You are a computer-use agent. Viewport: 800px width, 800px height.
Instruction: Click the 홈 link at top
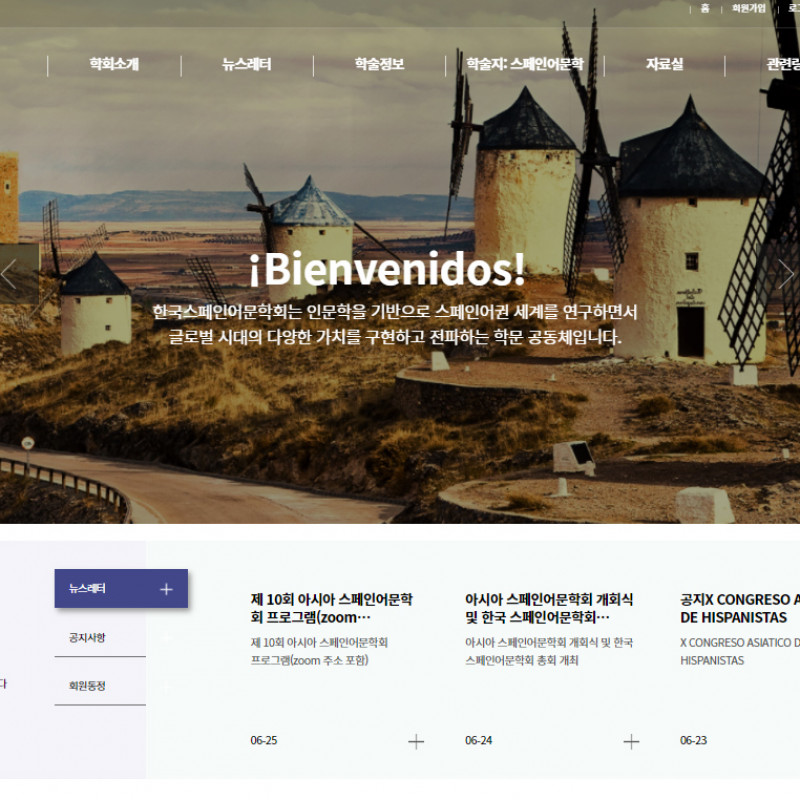[705, 8]
